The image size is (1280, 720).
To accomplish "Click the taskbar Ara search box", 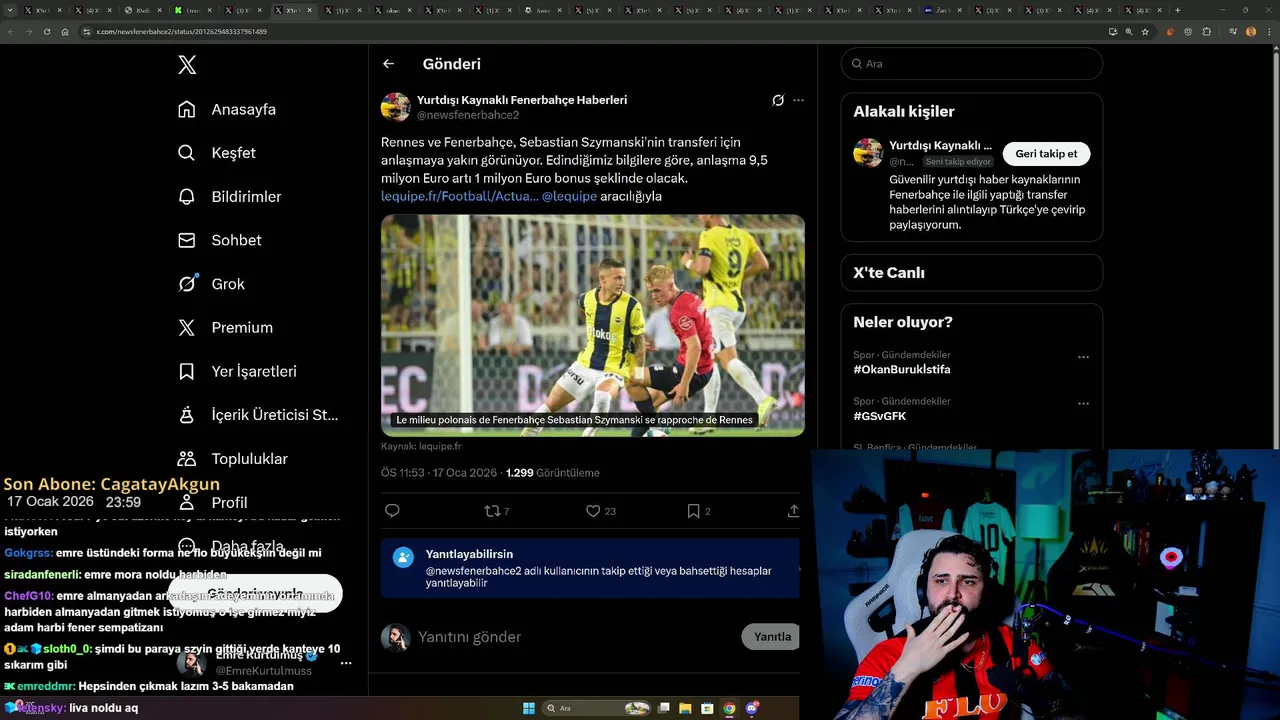I will (598, 708).
